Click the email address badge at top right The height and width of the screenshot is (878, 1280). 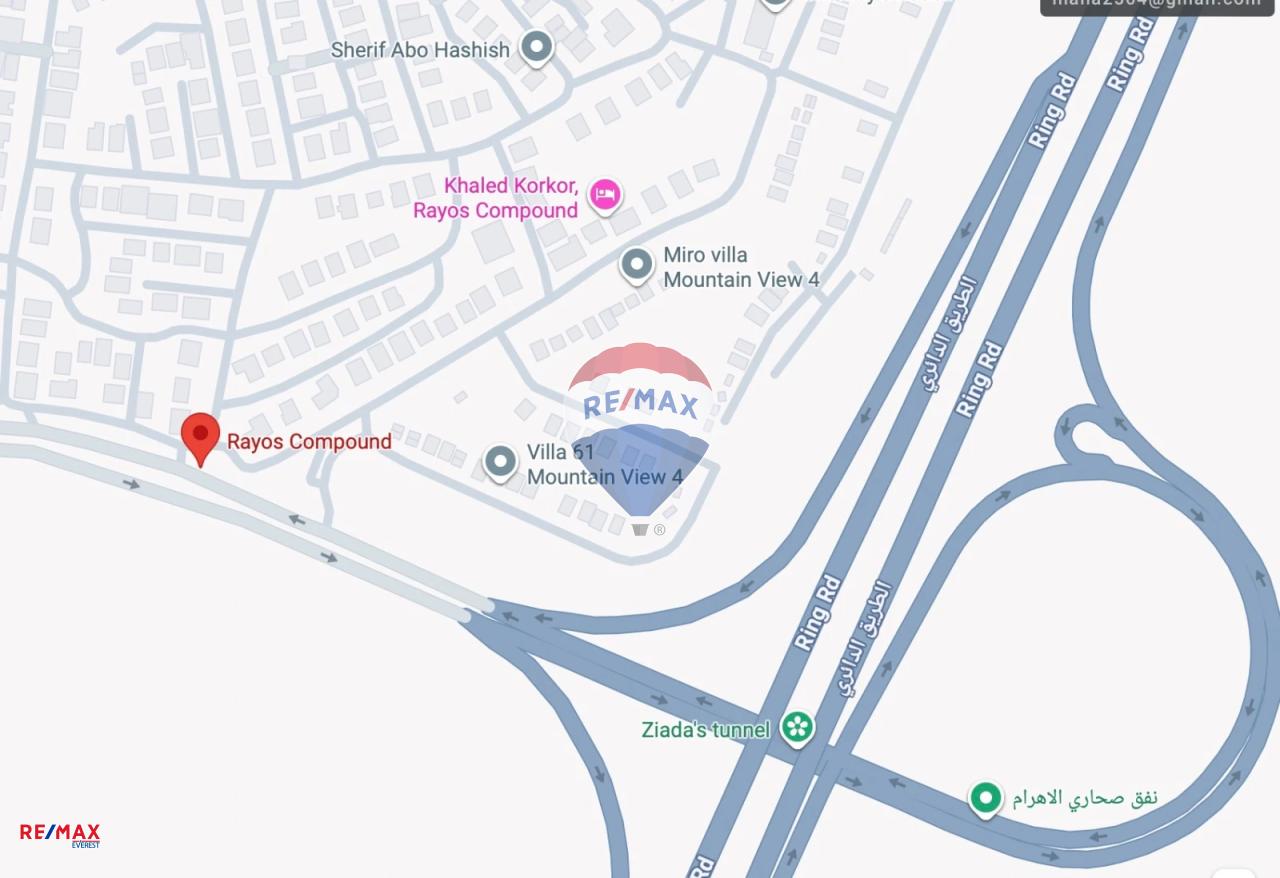(1157, 6)
